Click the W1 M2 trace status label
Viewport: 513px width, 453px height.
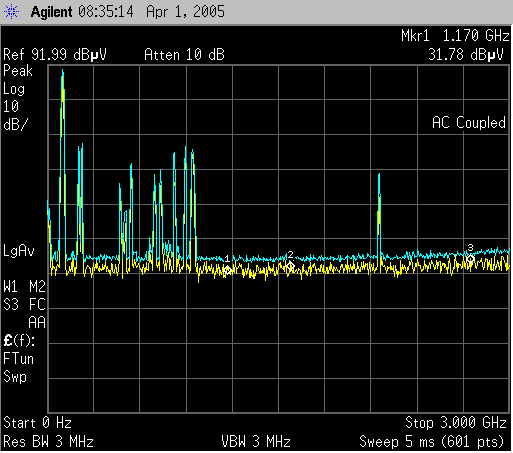(x=24, y=287)
